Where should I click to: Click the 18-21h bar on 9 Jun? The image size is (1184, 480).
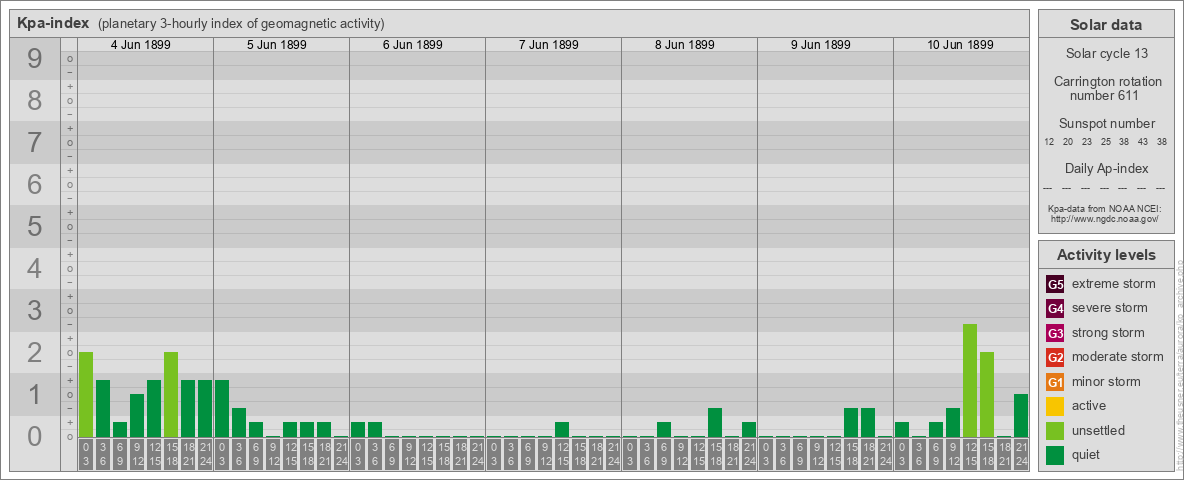868,422
